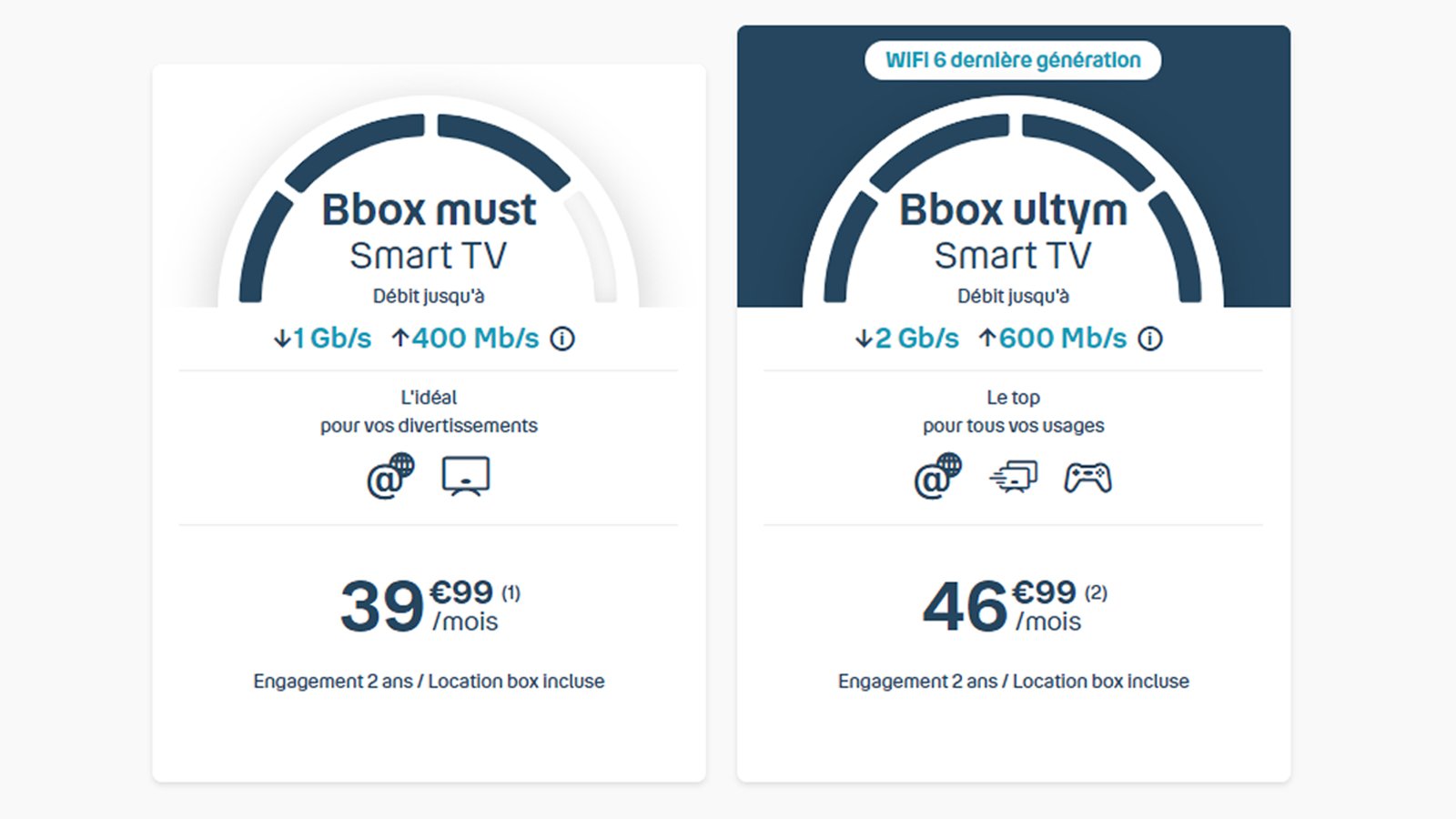1456x819 pixels.
Task: Open the Bbox must Smart TV title
Action: click(429, 231)
